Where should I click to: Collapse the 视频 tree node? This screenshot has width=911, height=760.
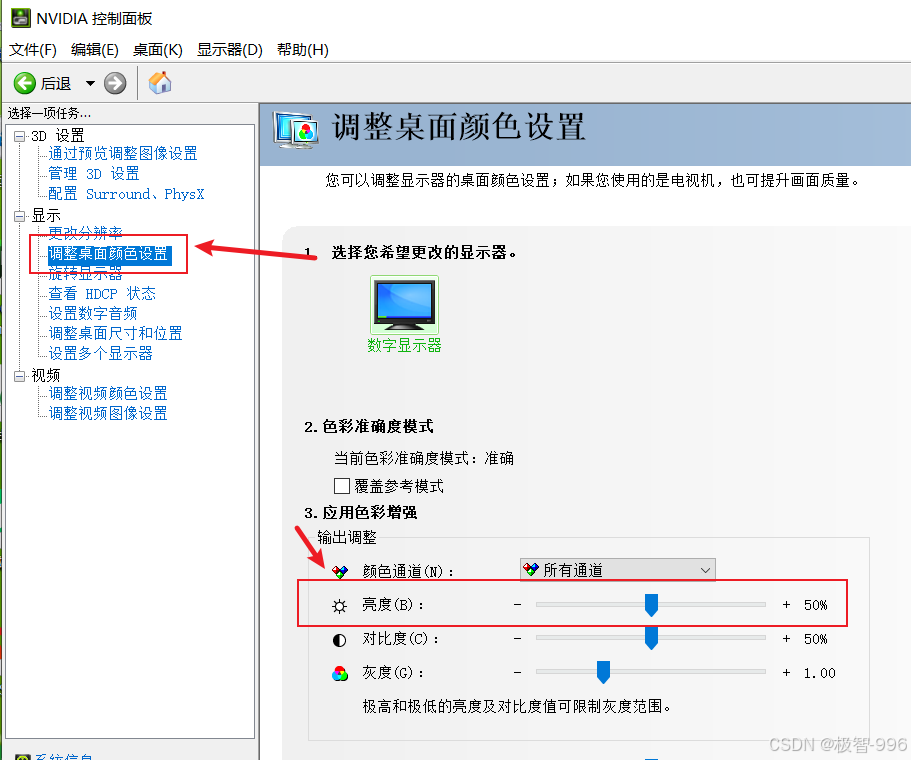pyautogui.click(x=20, y=376)
